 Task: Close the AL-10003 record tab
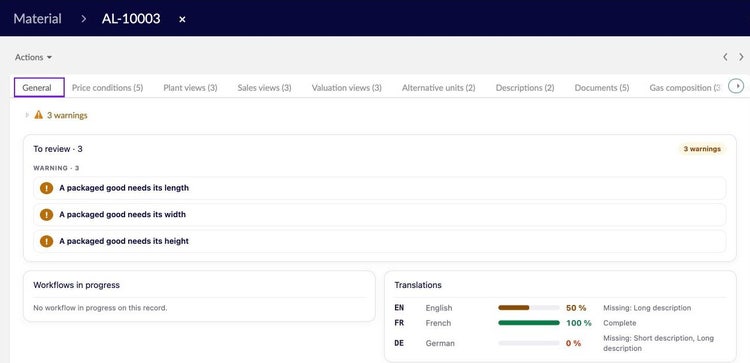pos(182,20)
